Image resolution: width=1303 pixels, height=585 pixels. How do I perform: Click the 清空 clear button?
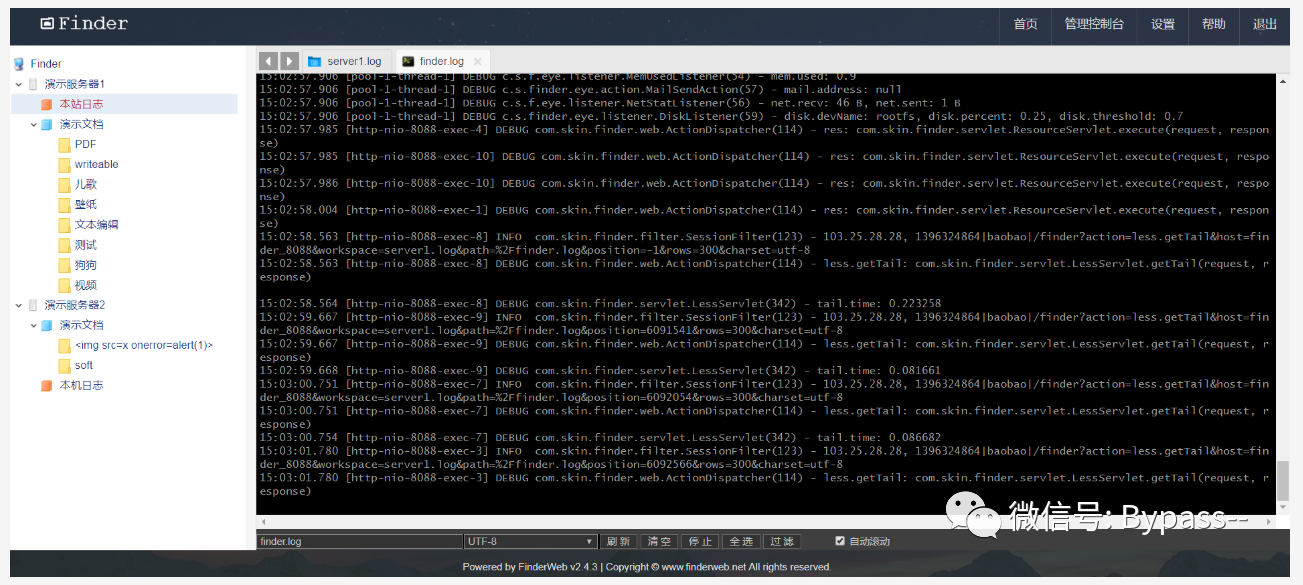pos(659,541)
